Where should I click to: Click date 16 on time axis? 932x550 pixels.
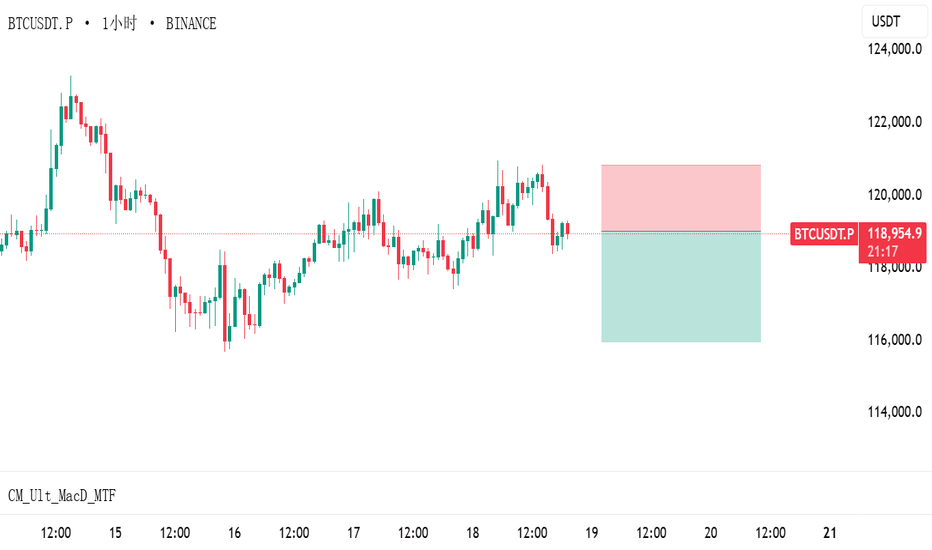coord(234,533)
